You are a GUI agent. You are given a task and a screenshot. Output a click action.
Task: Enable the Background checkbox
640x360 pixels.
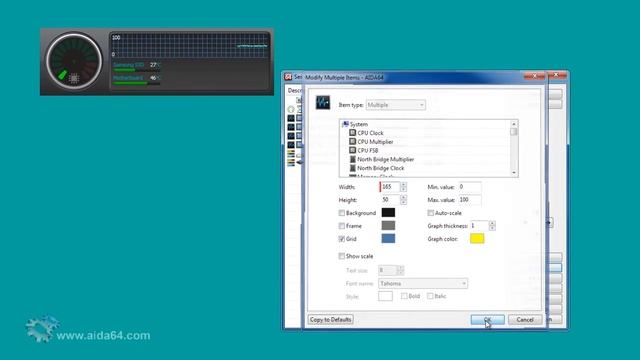342,213
